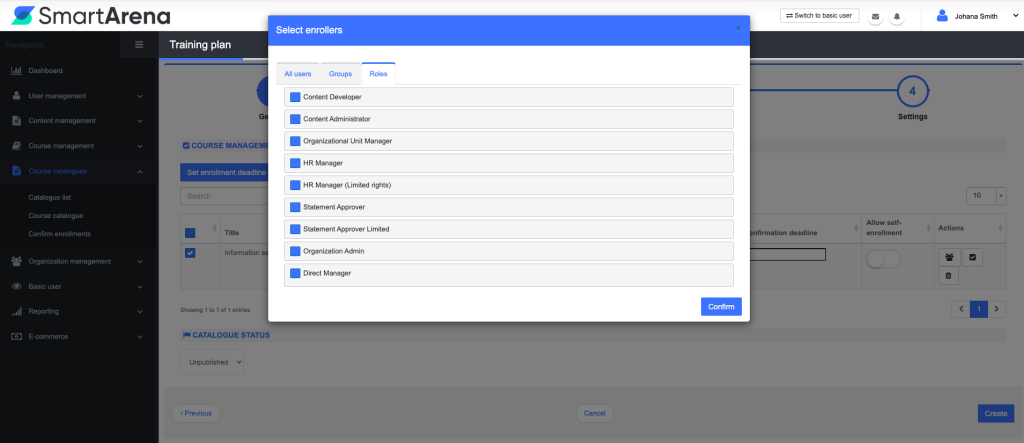The image size is (1024, 443).
Task: Expand E-commerce chevron
Action: 140,337
